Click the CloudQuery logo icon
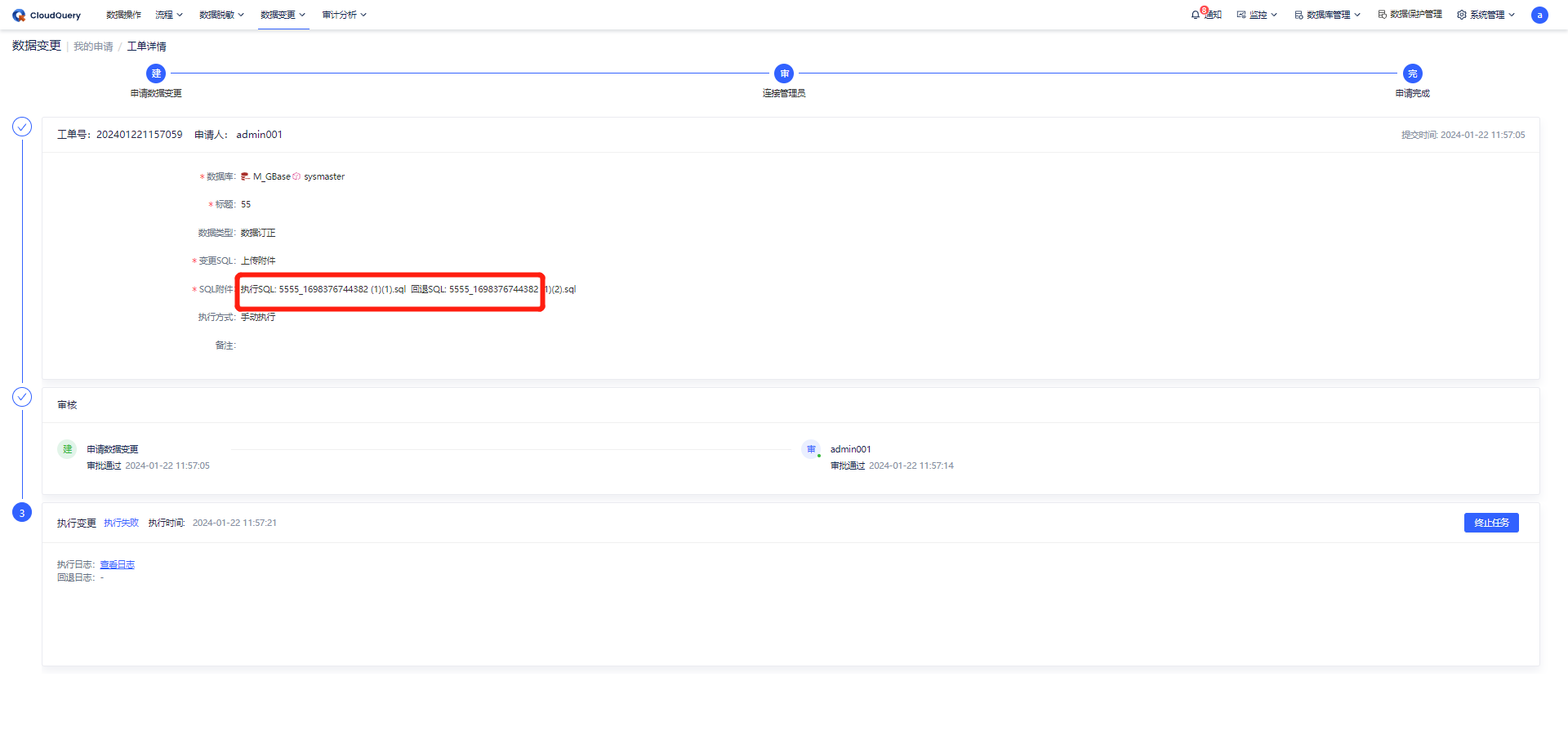Screen dimensions: 1568x744 click(x=19, y=16)
